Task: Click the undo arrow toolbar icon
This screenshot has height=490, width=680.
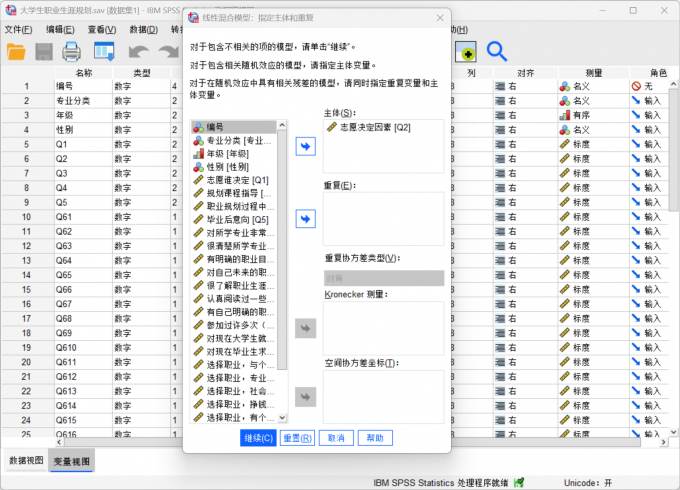Action: coord(138,51)
